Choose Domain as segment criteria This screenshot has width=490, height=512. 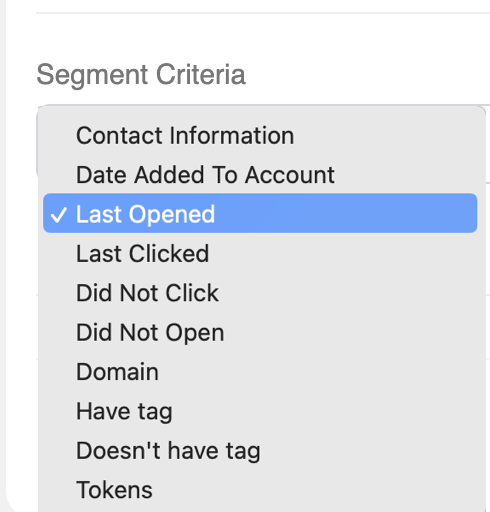pyautogui.click(x=260, y=372)
